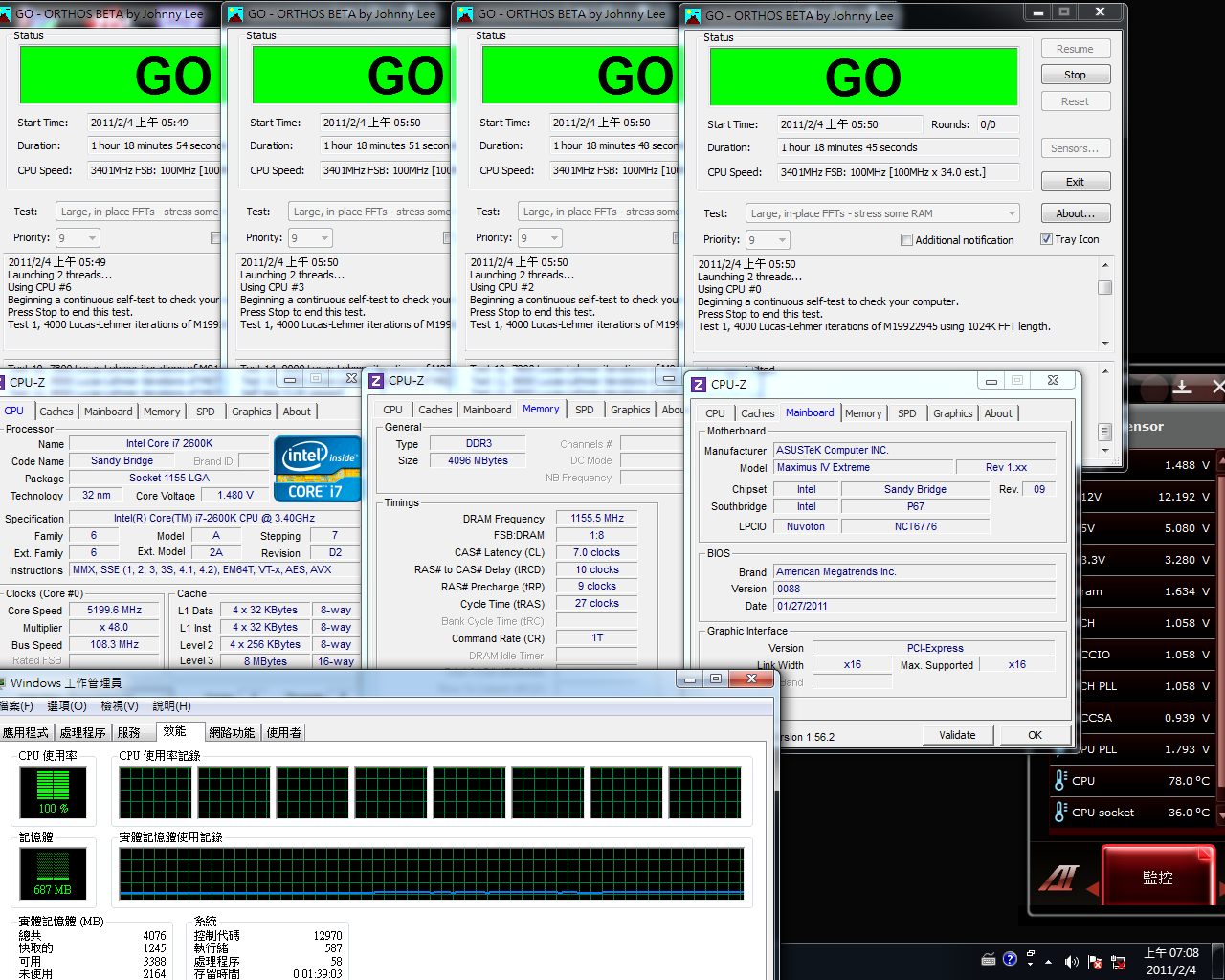Enable the Additional notification checkbox
1225x980 pixels.
[906, 240]
